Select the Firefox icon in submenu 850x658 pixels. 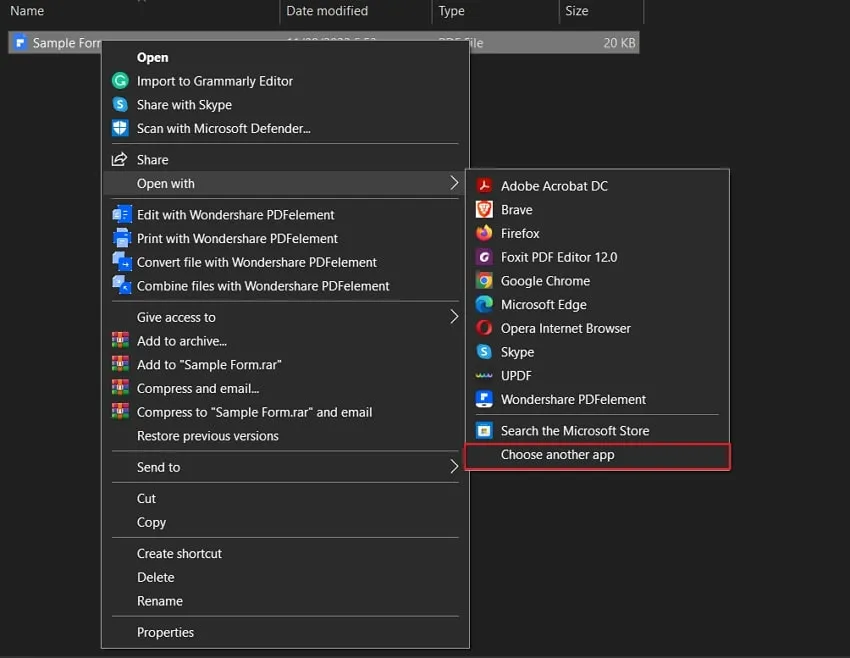click(484, 233)
